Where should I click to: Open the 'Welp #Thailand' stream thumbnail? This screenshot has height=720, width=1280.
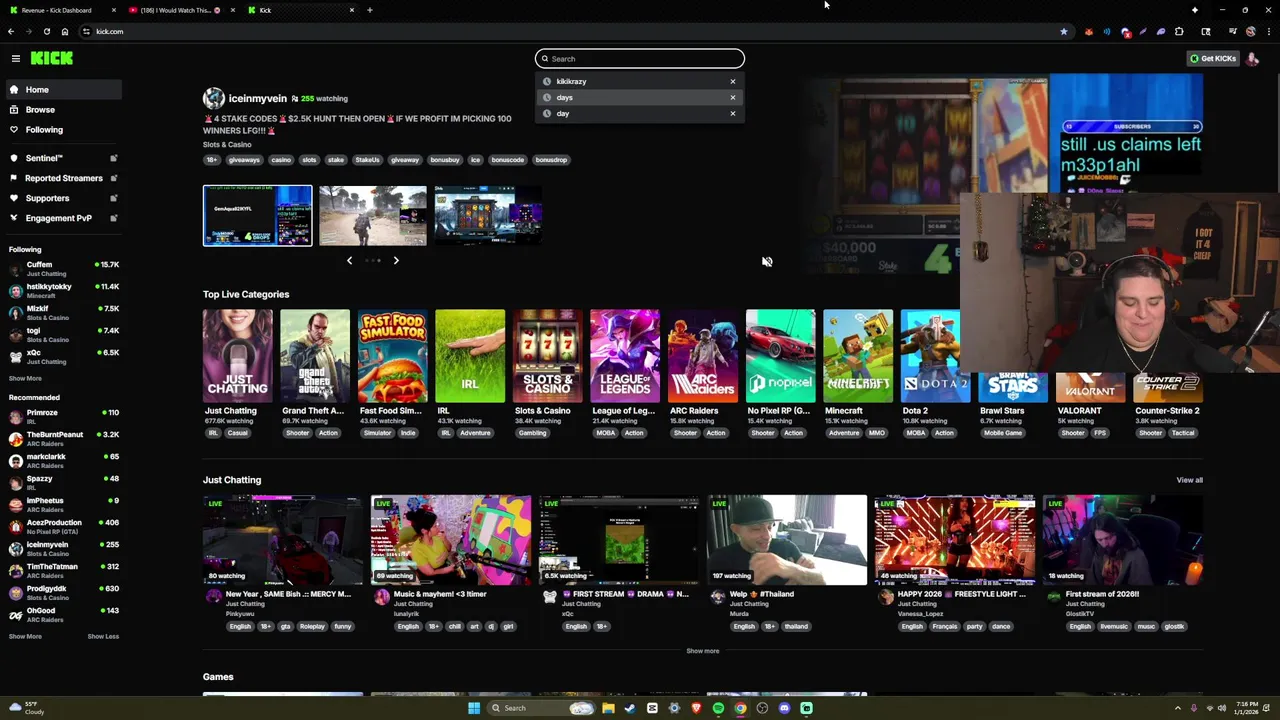click(x=787, y=540)
